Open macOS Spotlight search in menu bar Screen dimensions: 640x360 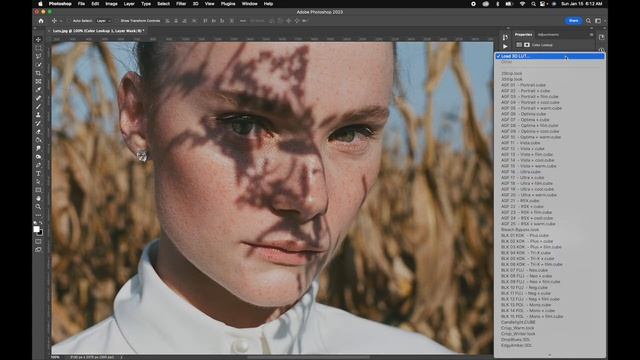(533, 4)
